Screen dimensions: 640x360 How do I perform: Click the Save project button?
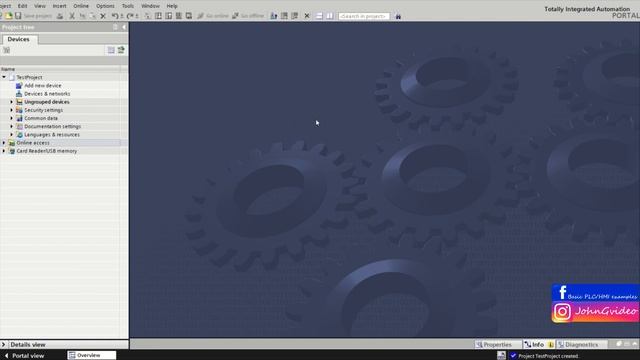[33, 16]
